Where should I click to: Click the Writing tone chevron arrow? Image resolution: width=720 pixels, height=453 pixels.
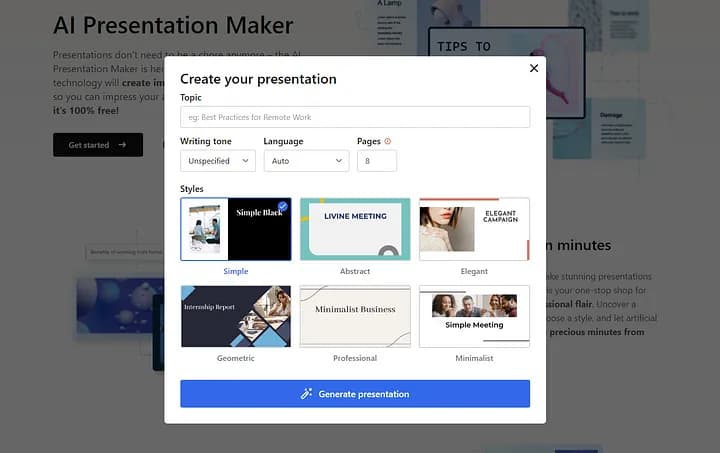(244, 161)
